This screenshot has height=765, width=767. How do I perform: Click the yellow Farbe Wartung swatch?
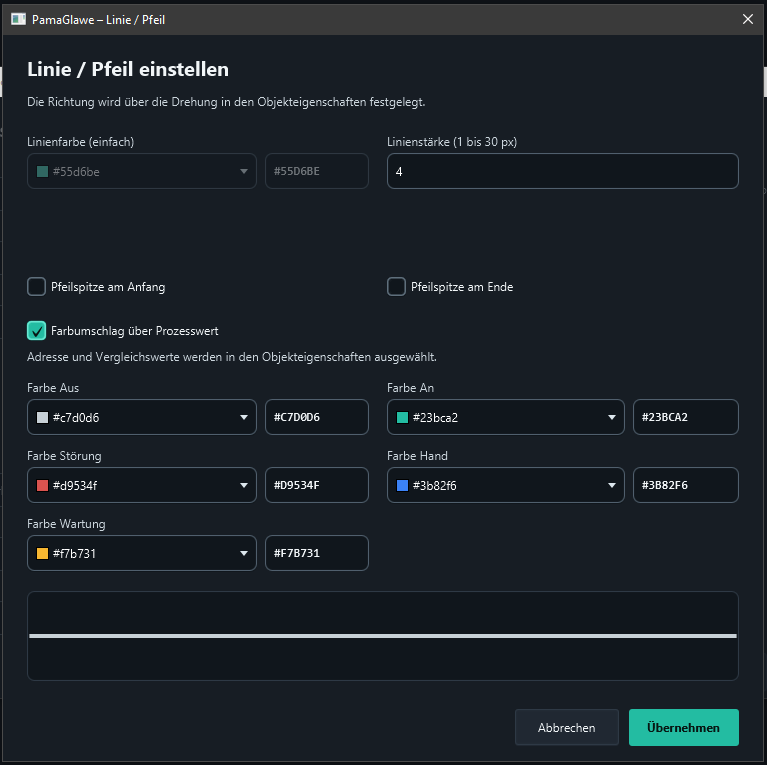[43, 553]
